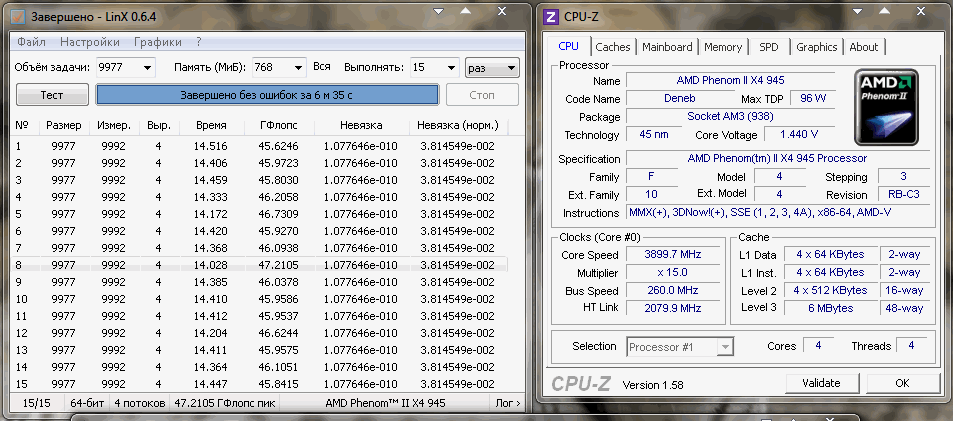
Task: Click the OK button in CPU-Z
Action: [902, 383]
